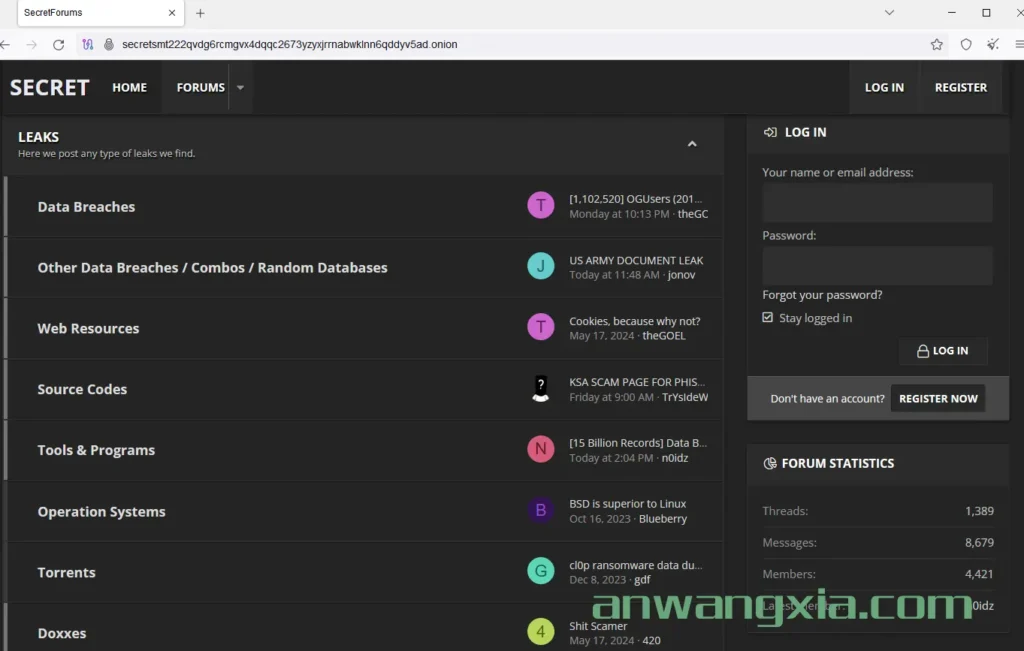Click username theGC in Data Breaches row

692,214
